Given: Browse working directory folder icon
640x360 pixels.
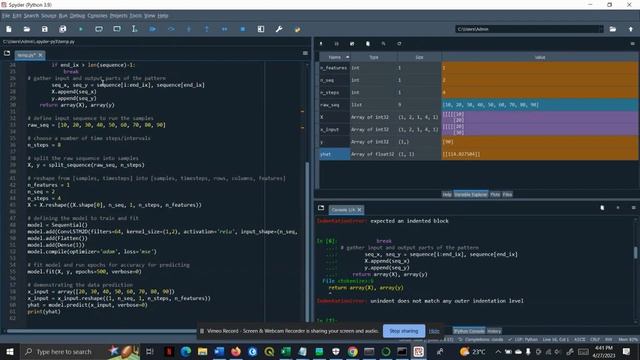Looking at the screenshot, I should (613, 29).
